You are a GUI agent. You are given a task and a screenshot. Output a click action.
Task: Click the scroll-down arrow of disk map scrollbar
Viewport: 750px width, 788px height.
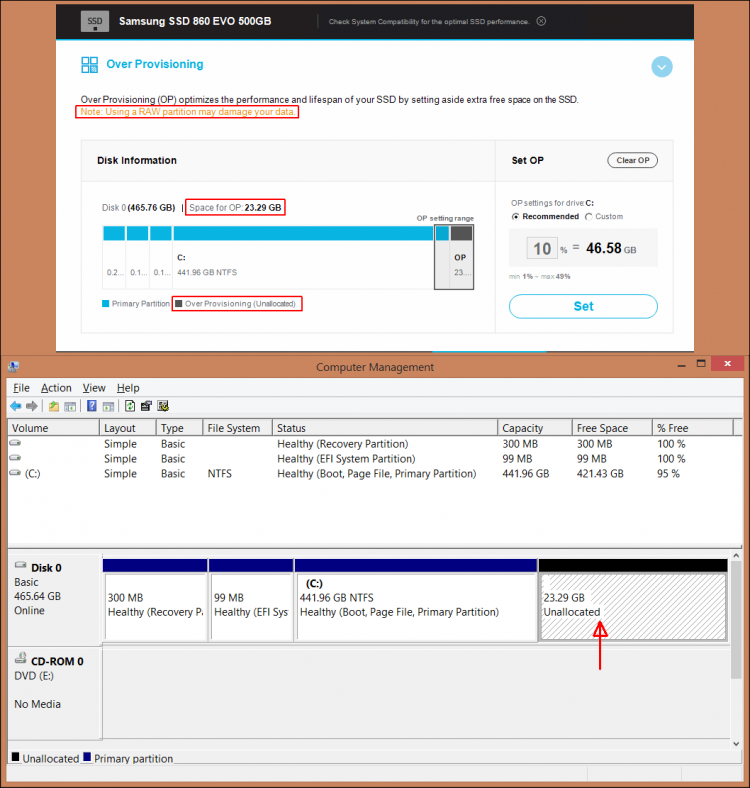coord(736,744)
